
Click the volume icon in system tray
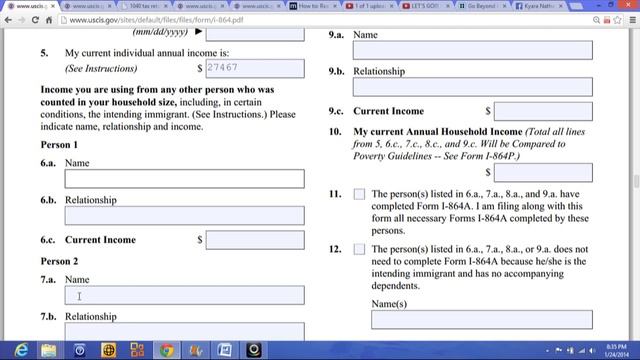click(591, 351)
